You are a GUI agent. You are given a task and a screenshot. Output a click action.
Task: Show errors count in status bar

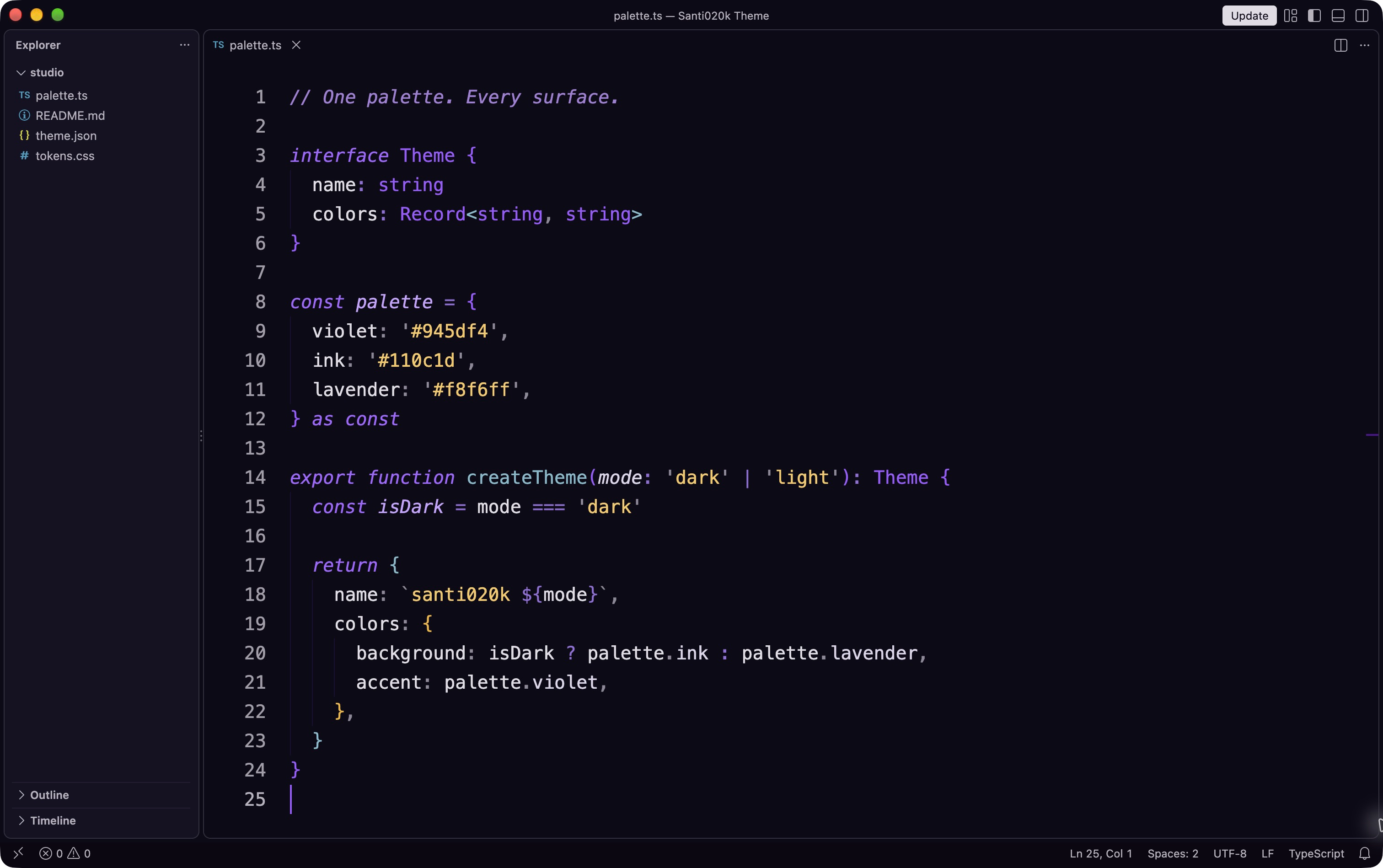coord(50,854)
